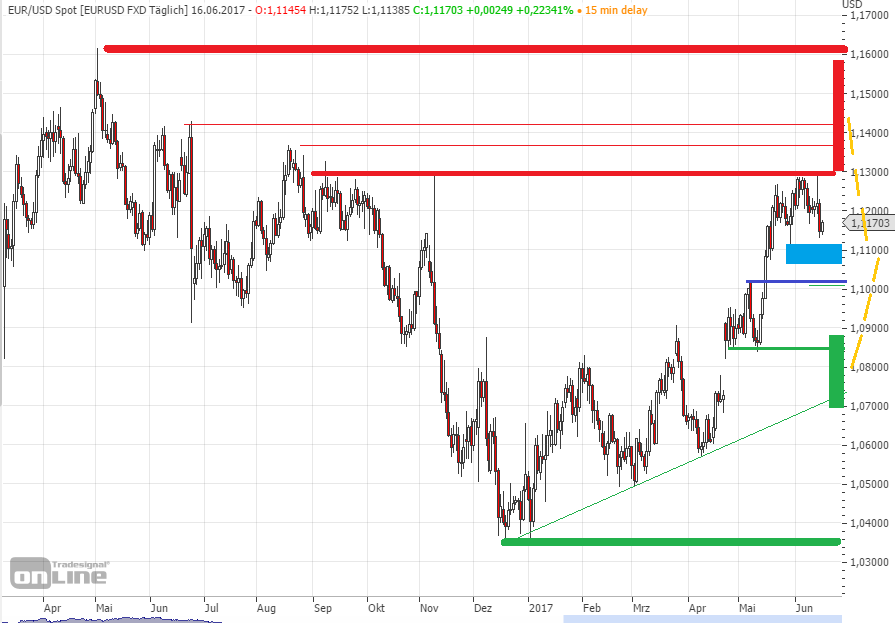The width and height of the screenshot is (895, 623).
Task: Click the 1,11000 price axis label
Action: [x=869, y=250]
